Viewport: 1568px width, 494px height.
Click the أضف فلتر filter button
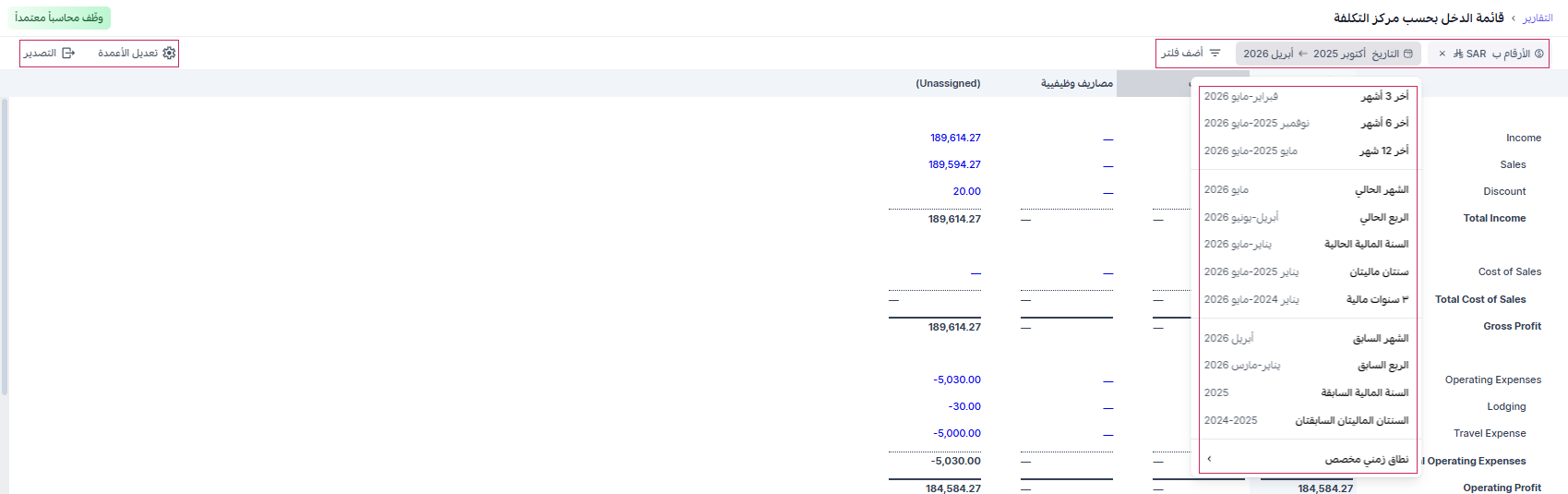coord(1191,54)
